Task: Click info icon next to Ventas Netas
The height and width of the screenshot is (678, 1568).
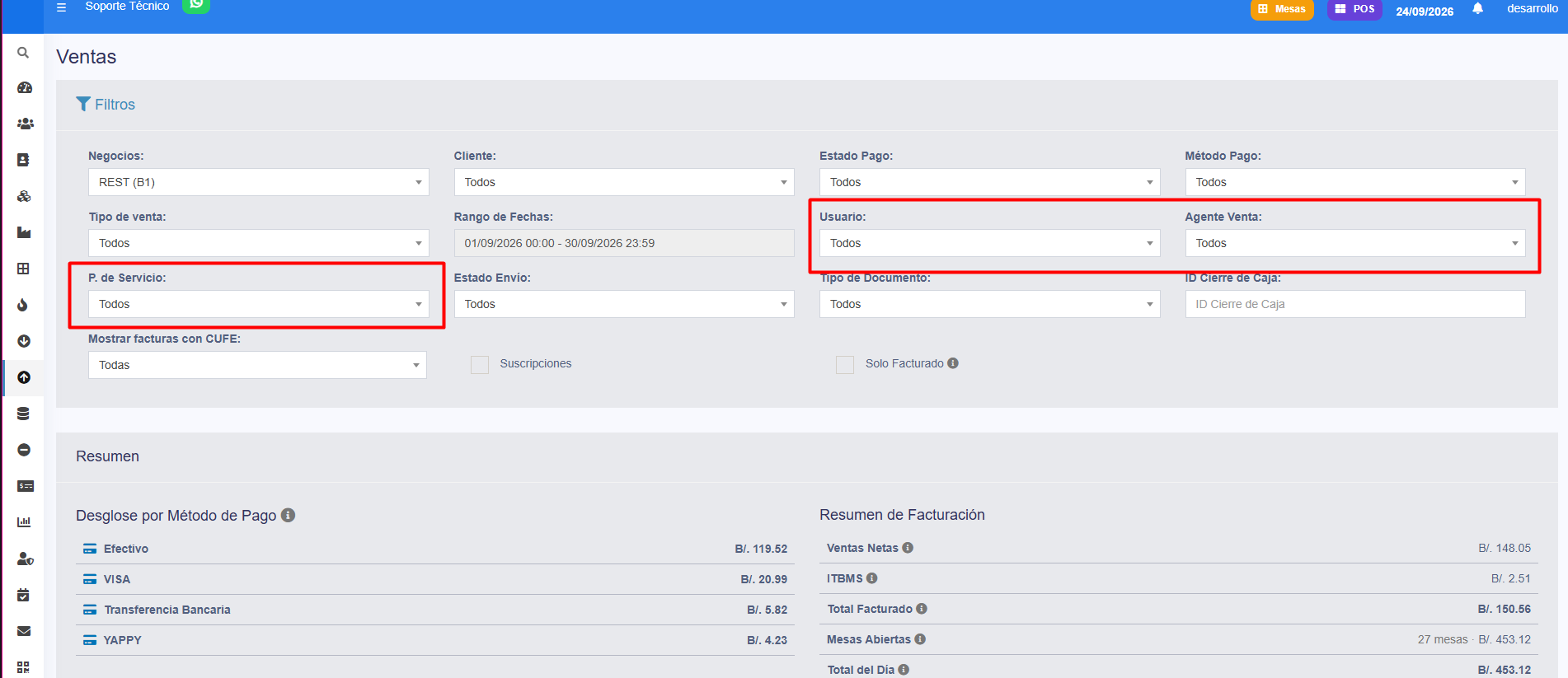Action: point(908,548)
